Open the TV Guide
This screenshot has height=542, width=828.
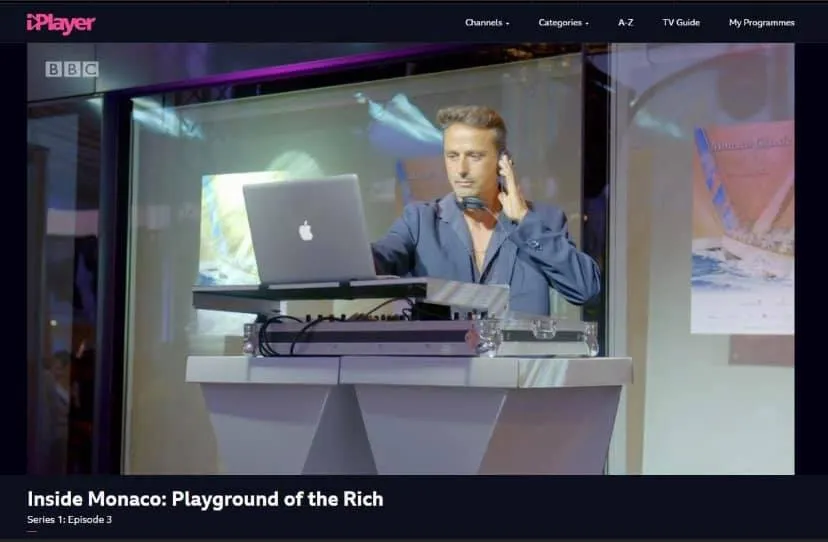[x=681, y=22]
